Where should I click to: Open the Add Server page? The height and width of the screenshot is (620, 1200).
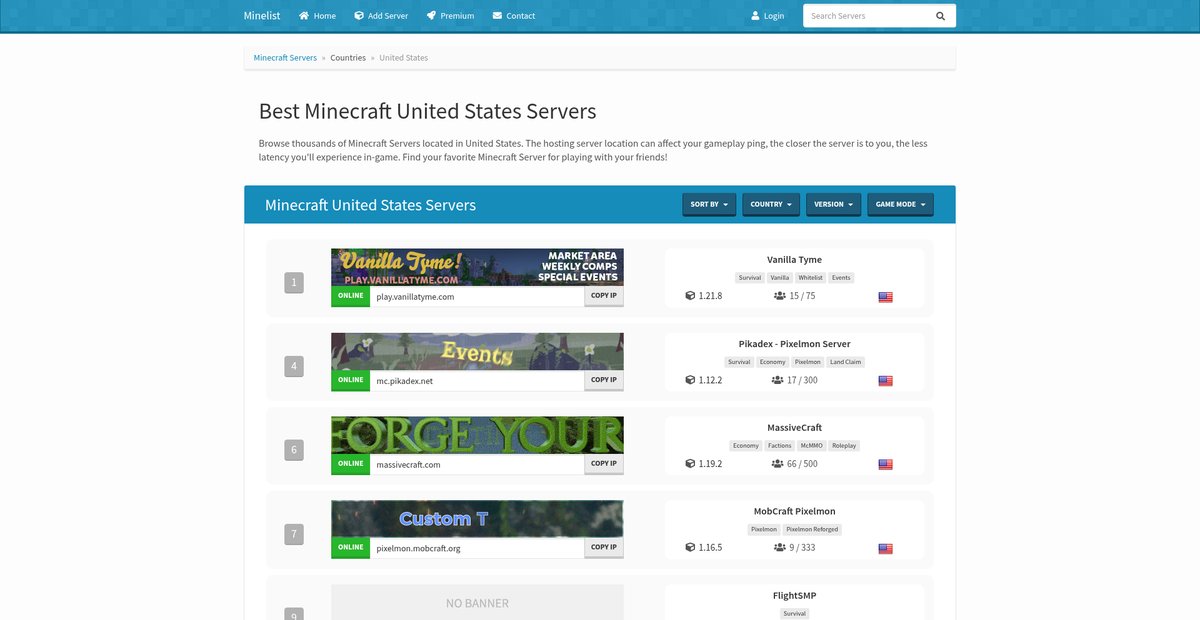pos(380,16)
